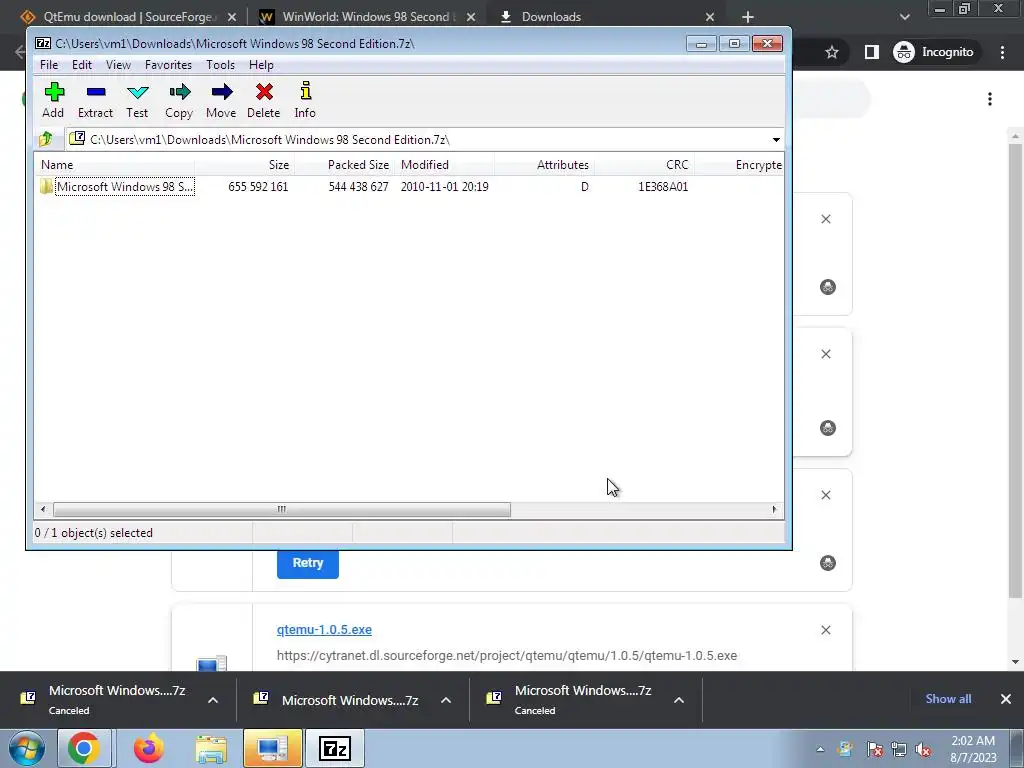Expand options for the middle Microsoft Windows download
This screenshot has height=768, width=1024.
tap(446, 700)
